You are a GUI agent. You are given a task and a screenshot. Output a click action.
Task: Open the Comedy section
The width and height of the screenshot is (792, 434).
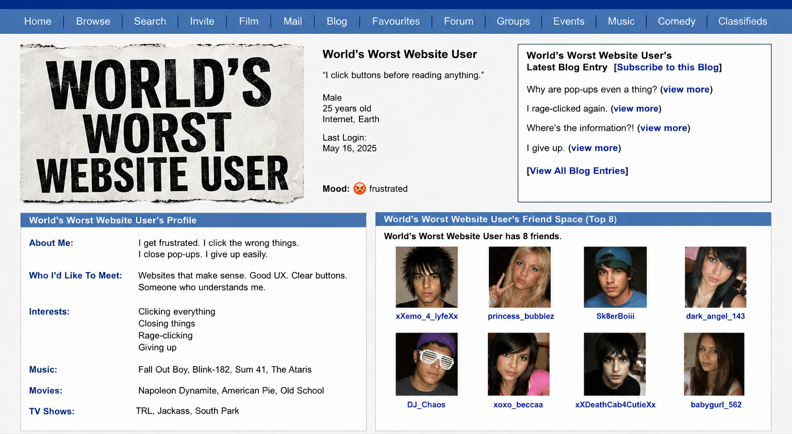(676, 21)
